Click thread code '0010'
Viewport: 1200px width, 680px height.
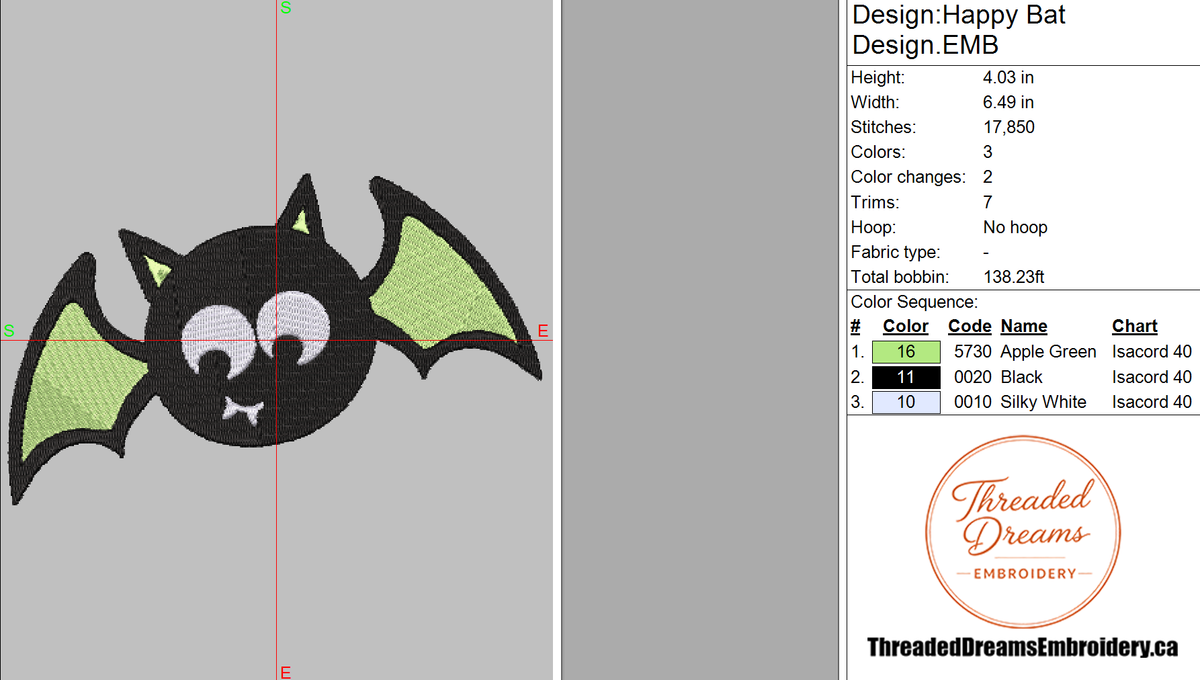coord(973,402)
